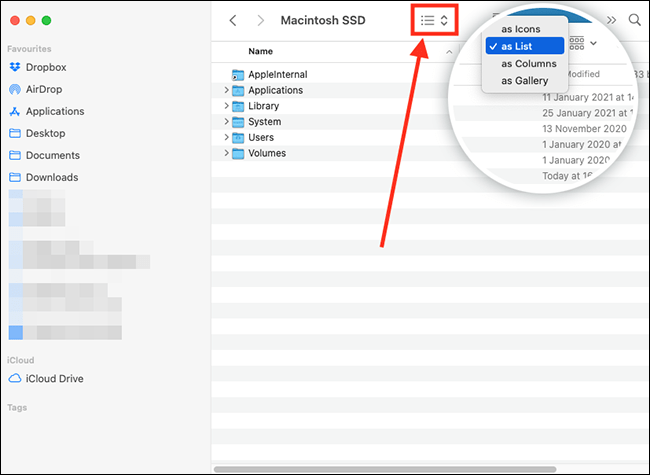Click the '25 January 2021' date cell
Viewport: 650px width, 475px height.
[587, 113]
